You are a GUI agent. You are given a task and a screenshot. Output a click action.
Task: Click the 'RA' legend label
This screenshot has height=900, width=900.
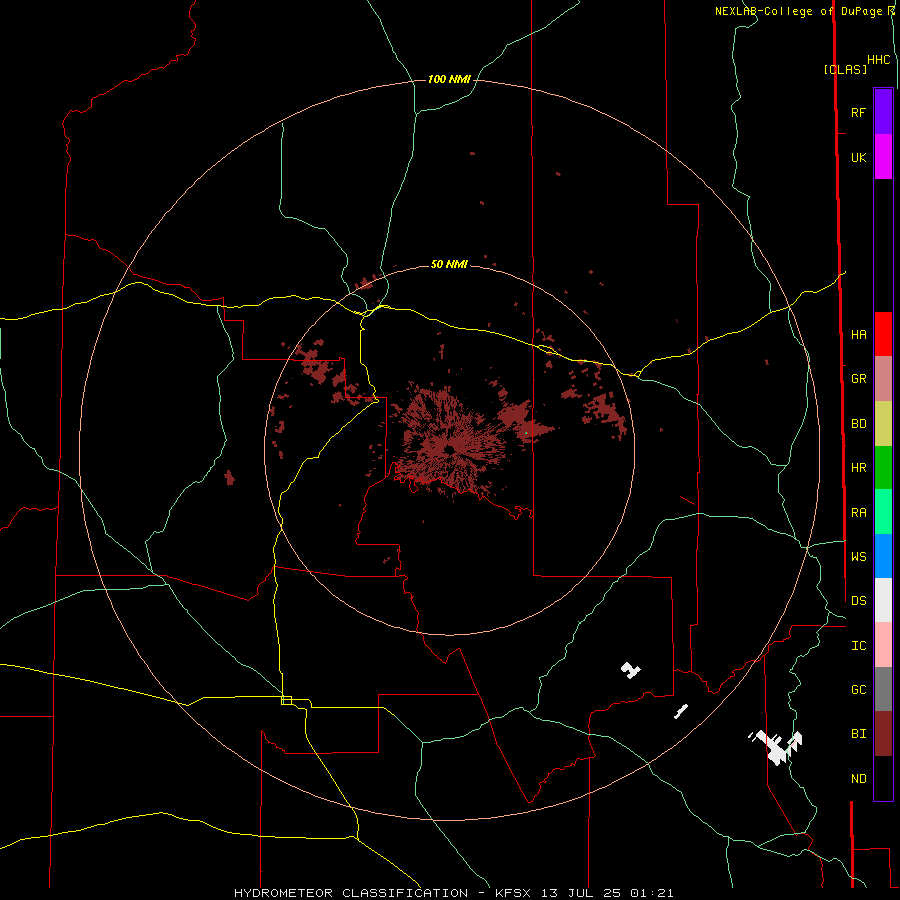click(859, 513)
